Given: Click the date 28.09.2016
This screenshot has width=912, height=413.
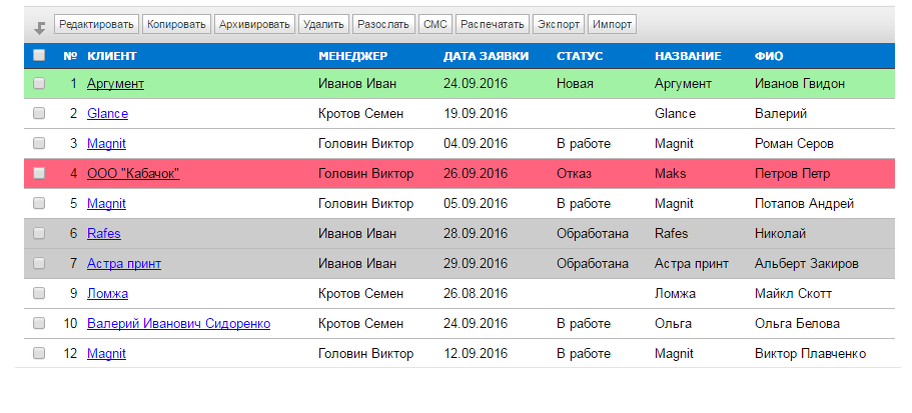Looking at the screenshot, I should pos(475,234).
